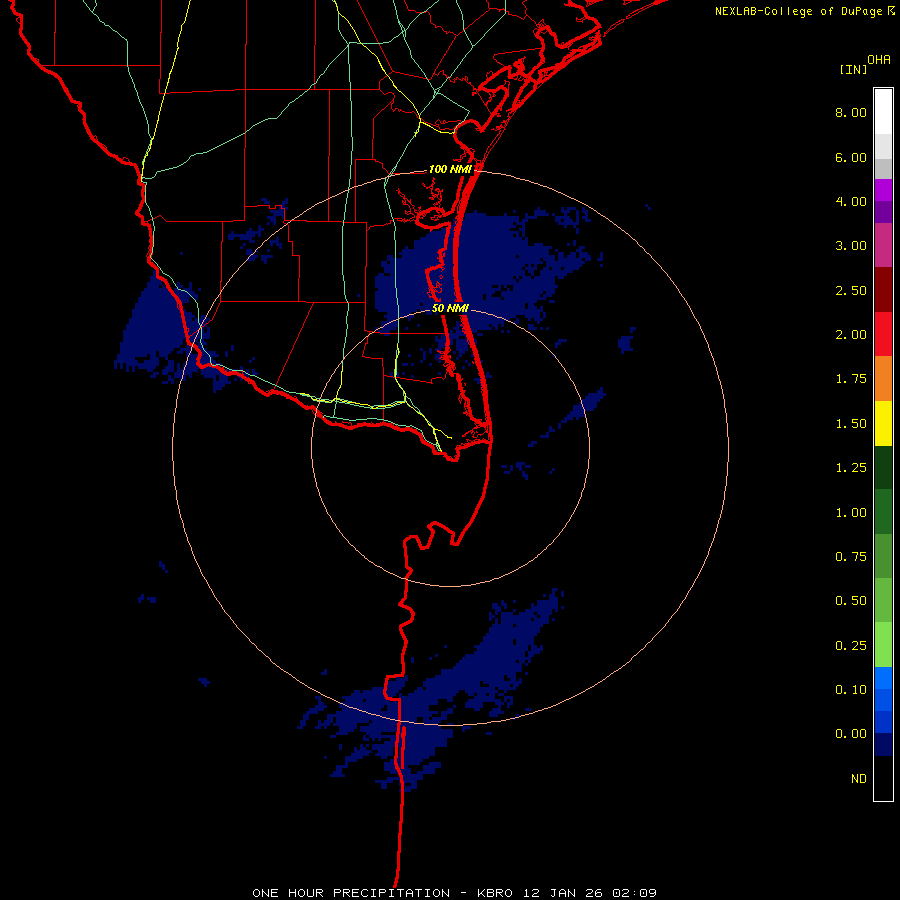Select the 8.00 legend value
The height and width of the screenshot is (900, 900).
tap(851, 112)
